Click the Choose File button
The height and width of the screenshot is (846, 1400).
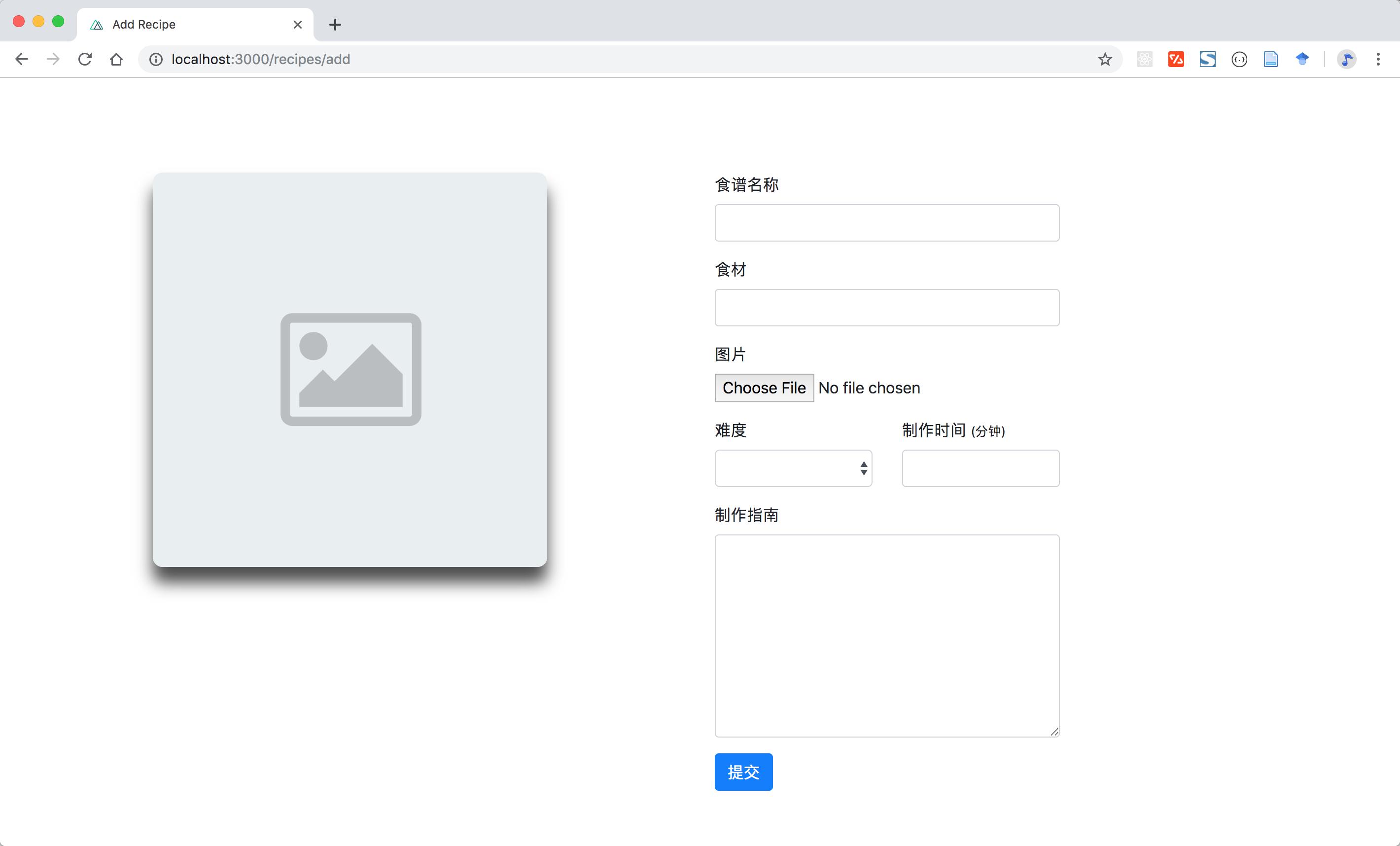(764, 388)
